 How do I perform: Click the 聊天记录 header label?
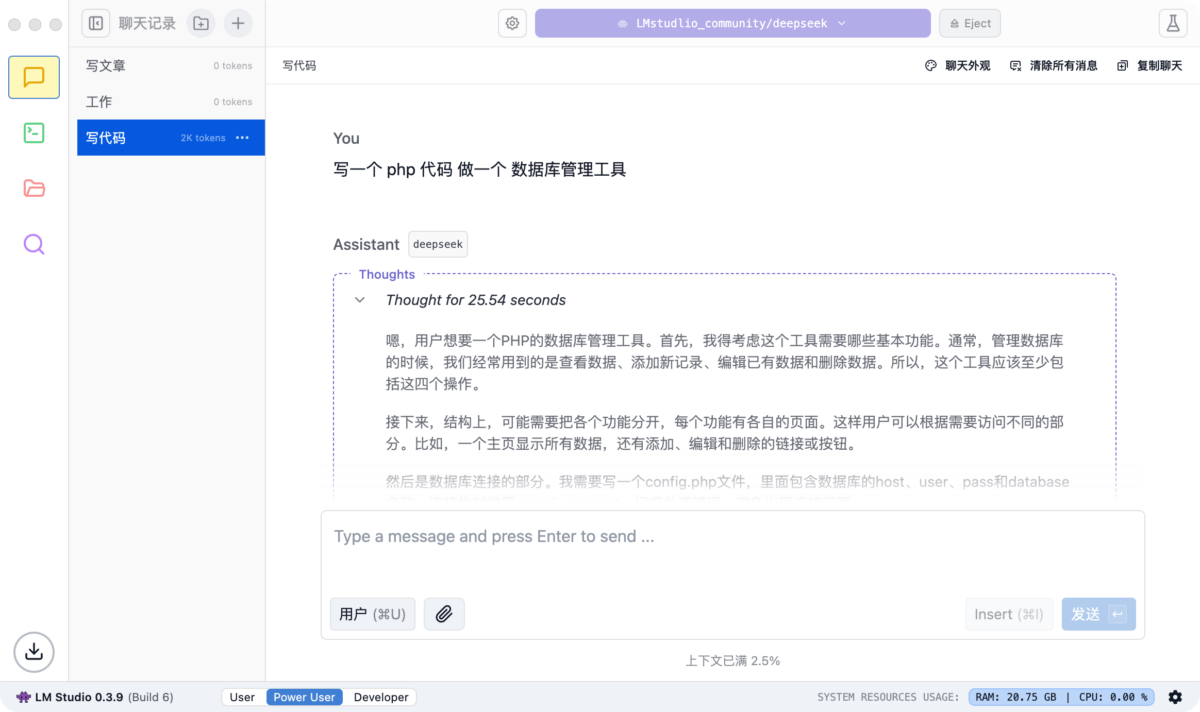click(147, 23)
